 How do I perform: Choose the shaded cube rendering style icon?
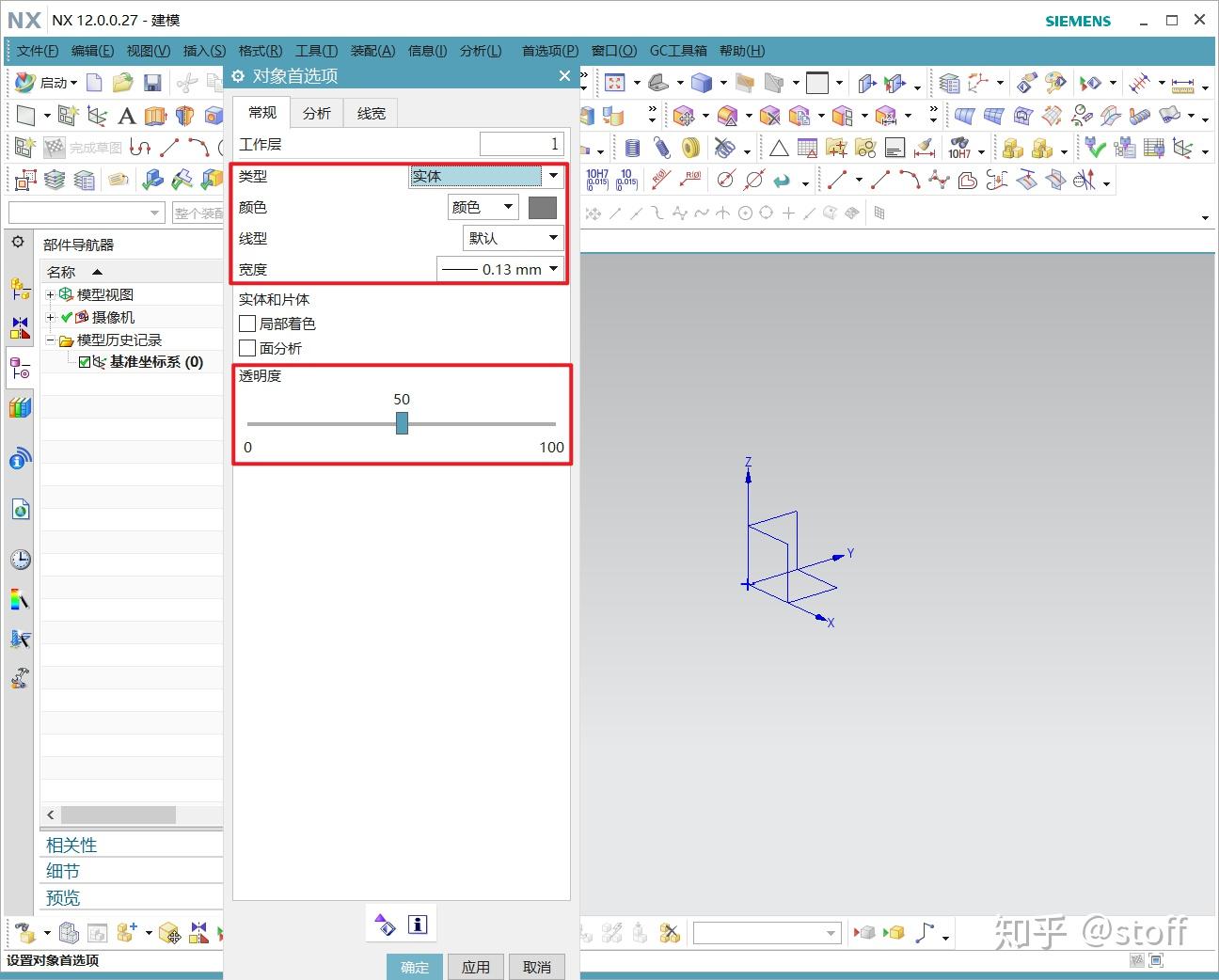coord(702,84)
